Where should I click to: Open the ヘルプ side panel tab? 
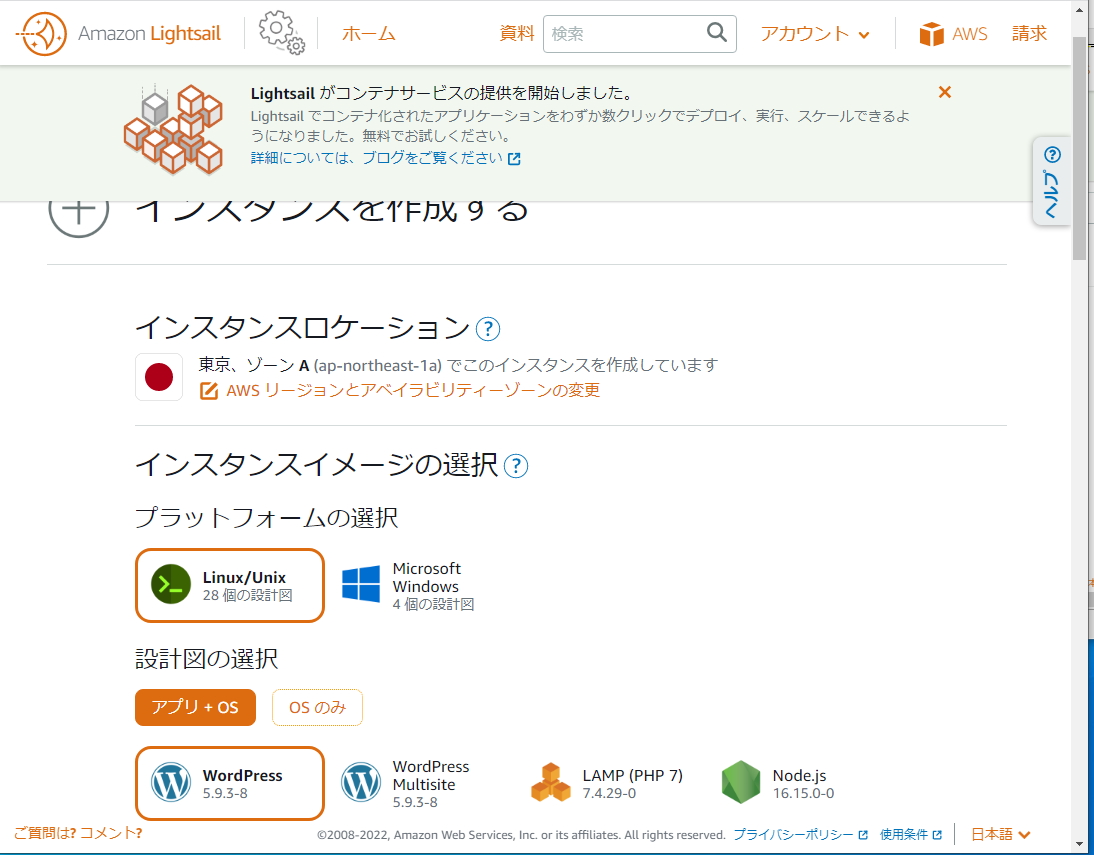pos(1052,181)
